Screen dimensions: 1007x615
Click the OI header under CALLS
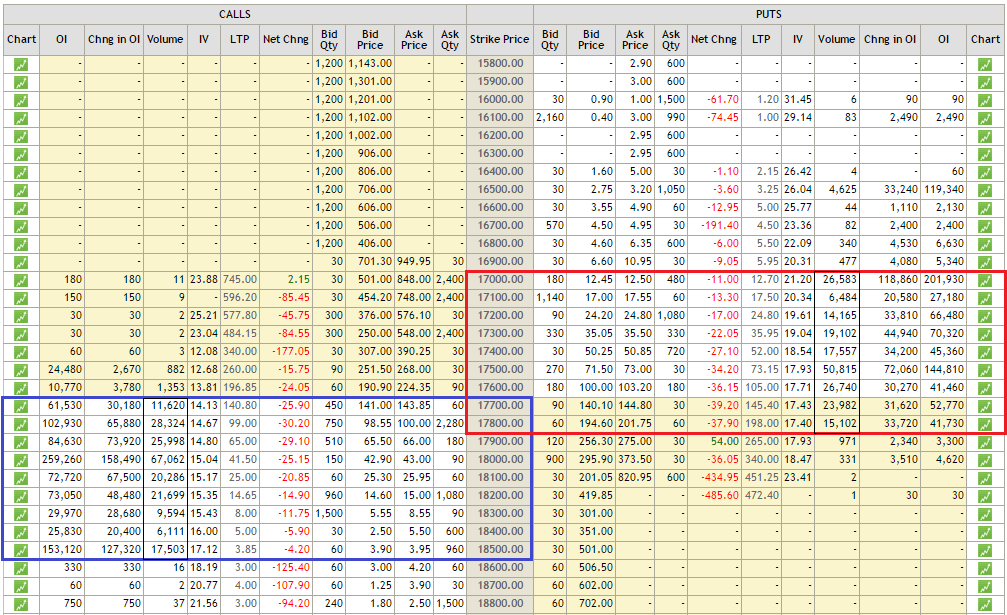coord(62,39)
